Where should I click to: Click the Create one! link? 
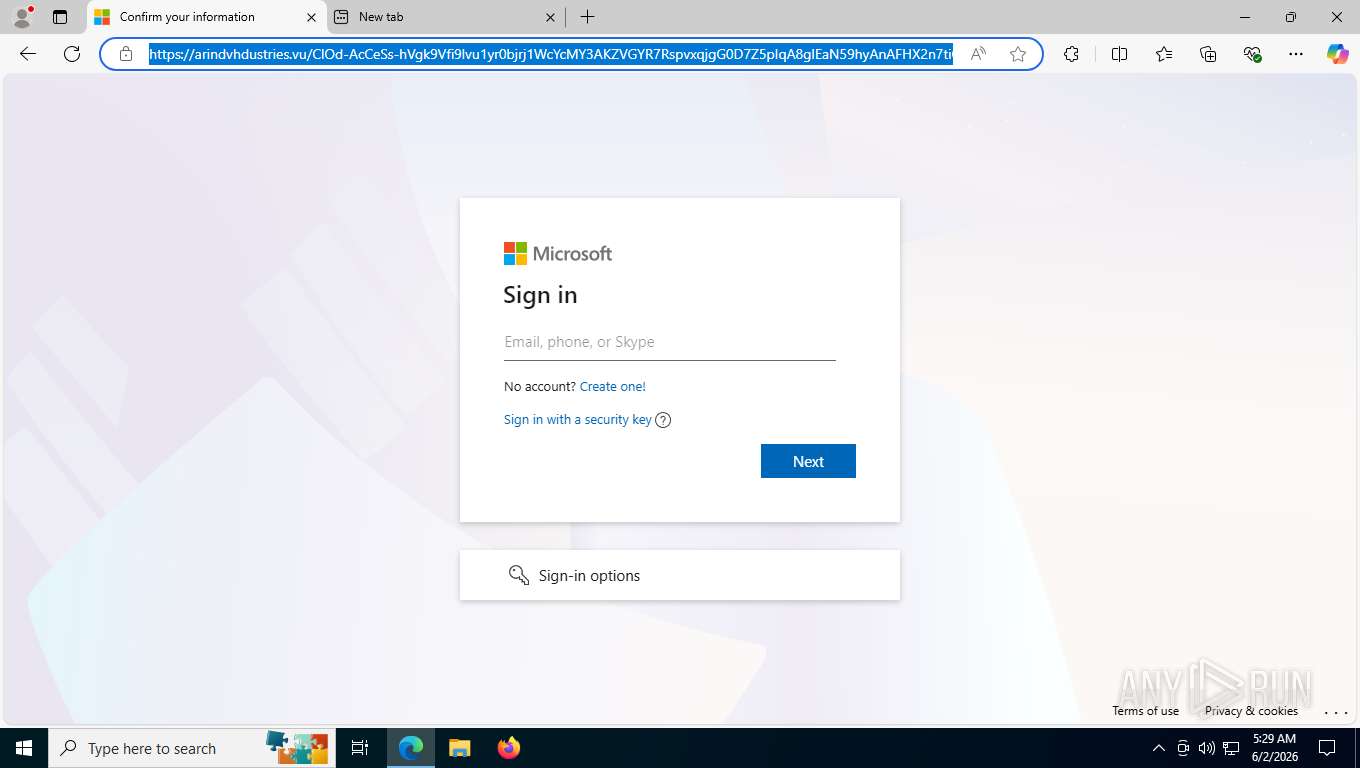(613, 386)
